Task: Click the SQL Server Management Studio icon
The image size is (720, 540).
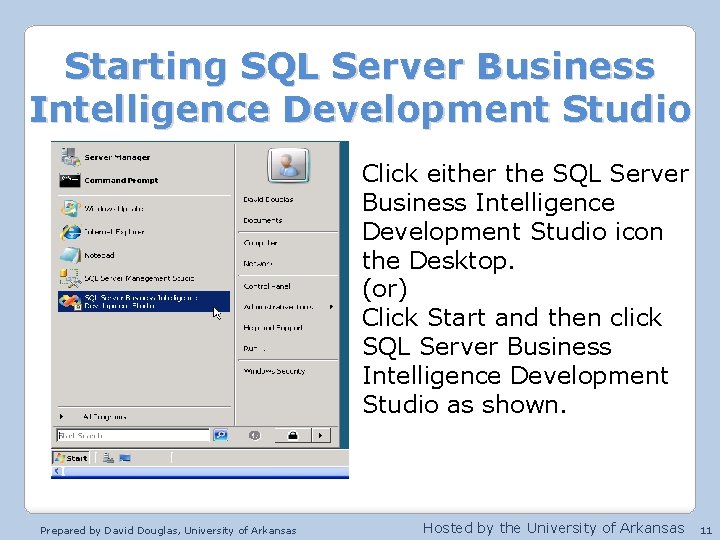Action: pos(70,278)
